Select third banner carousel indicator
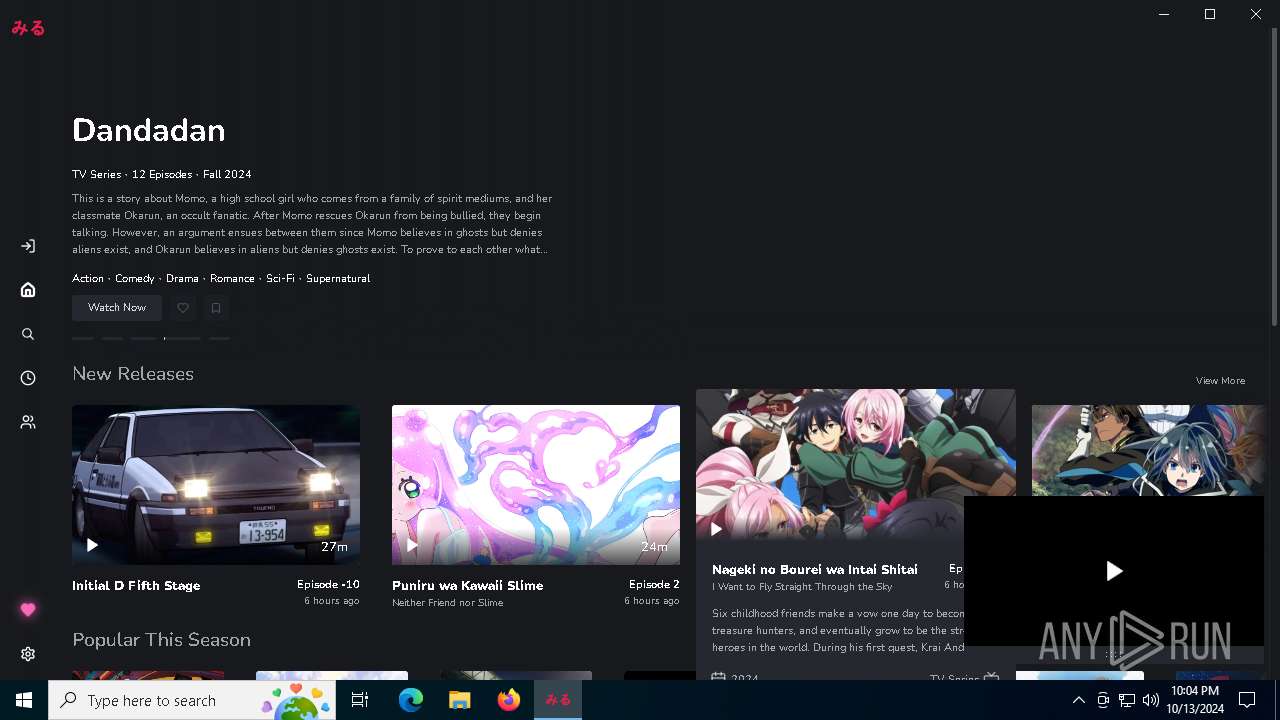Viewport: 1280px width, 720px height. 143,338
